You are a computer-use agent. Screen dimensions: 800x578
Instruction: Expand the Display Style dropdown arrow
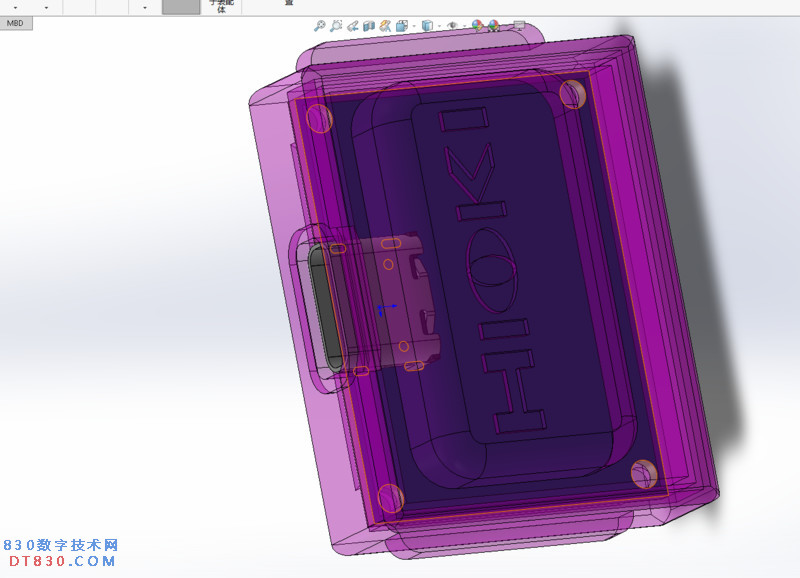pyautogui.click(x=438, y=27)
